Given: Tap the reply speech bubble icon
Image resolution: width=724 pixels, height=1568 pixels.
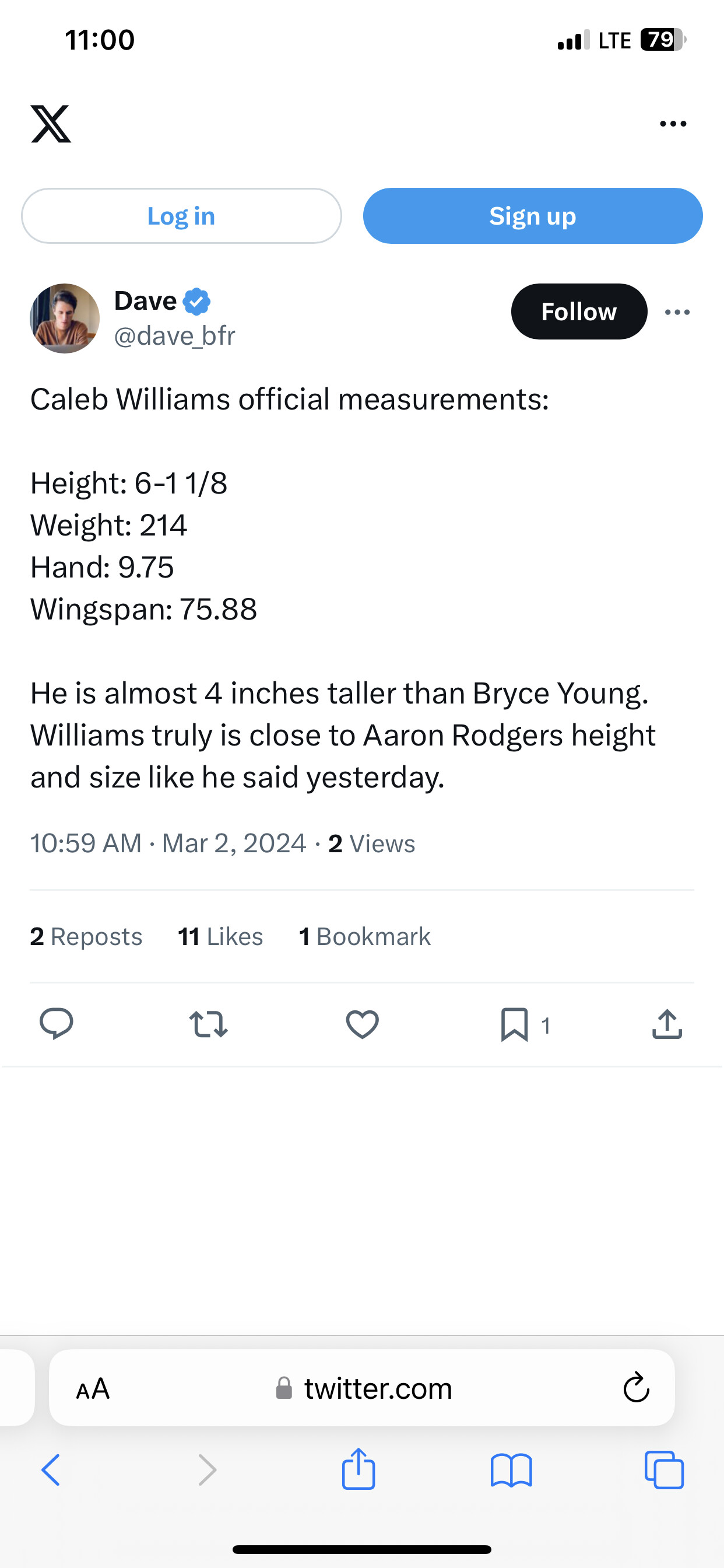Looking at the screenshot, I should click(57, 1024).
